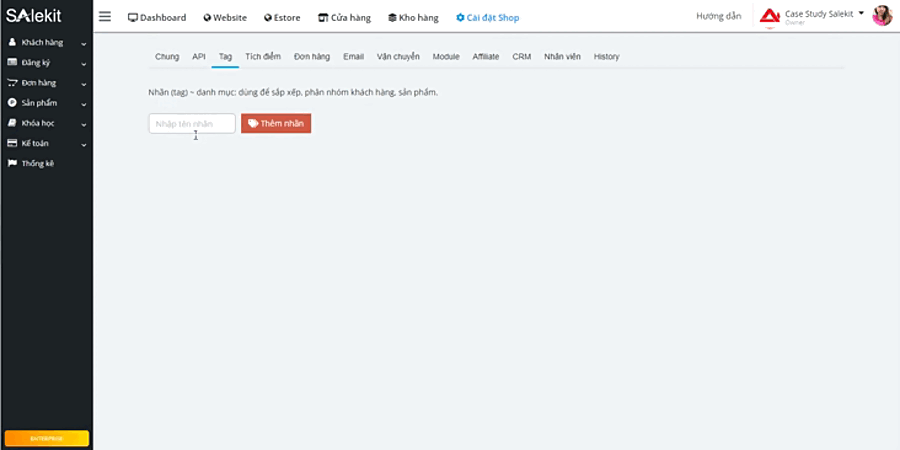Viewport: 900px width, 450px height.
Task: Click the Sản phẩm sidebar icon
Action: (12, 103)
